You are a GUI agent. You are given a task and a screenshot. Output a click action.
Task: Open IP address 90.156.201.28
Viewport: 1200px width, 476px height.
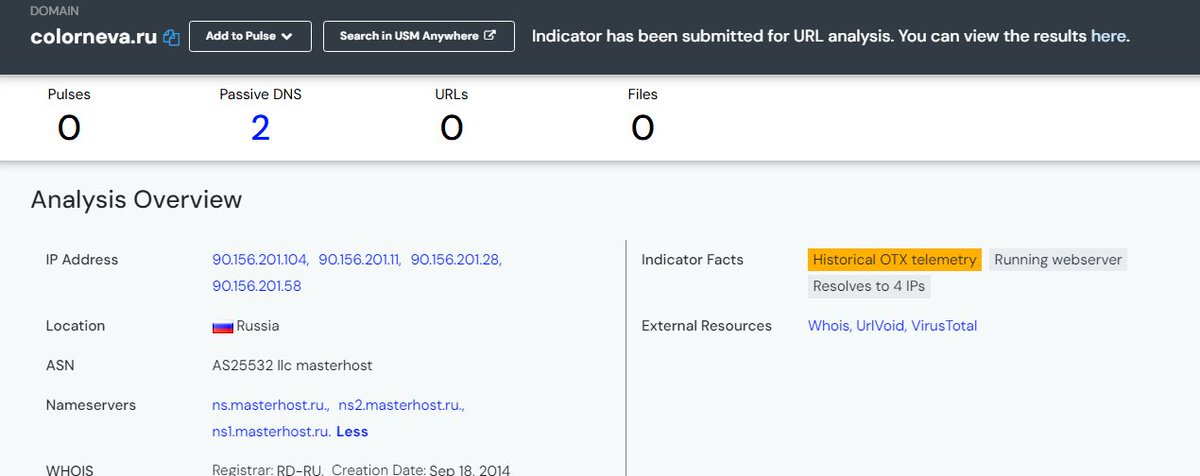pyautogui.click(x=456, y=259)
